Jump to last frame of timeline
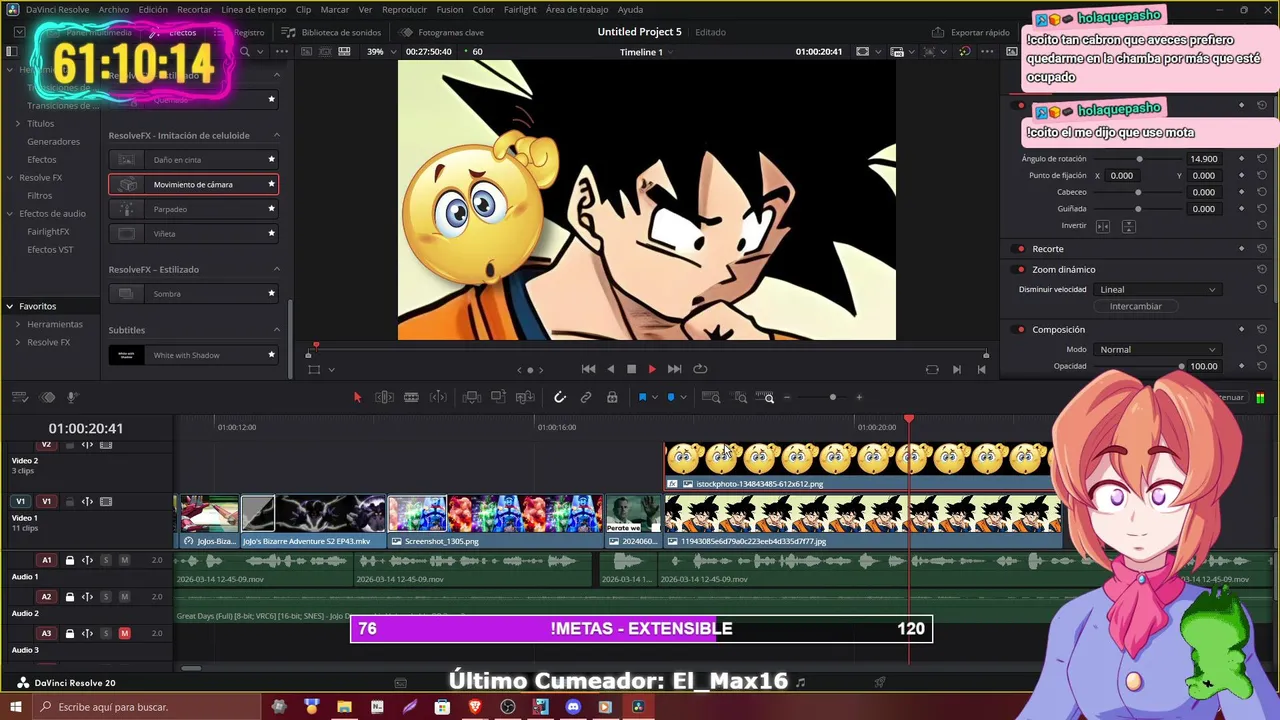 (x=674, y=369)
